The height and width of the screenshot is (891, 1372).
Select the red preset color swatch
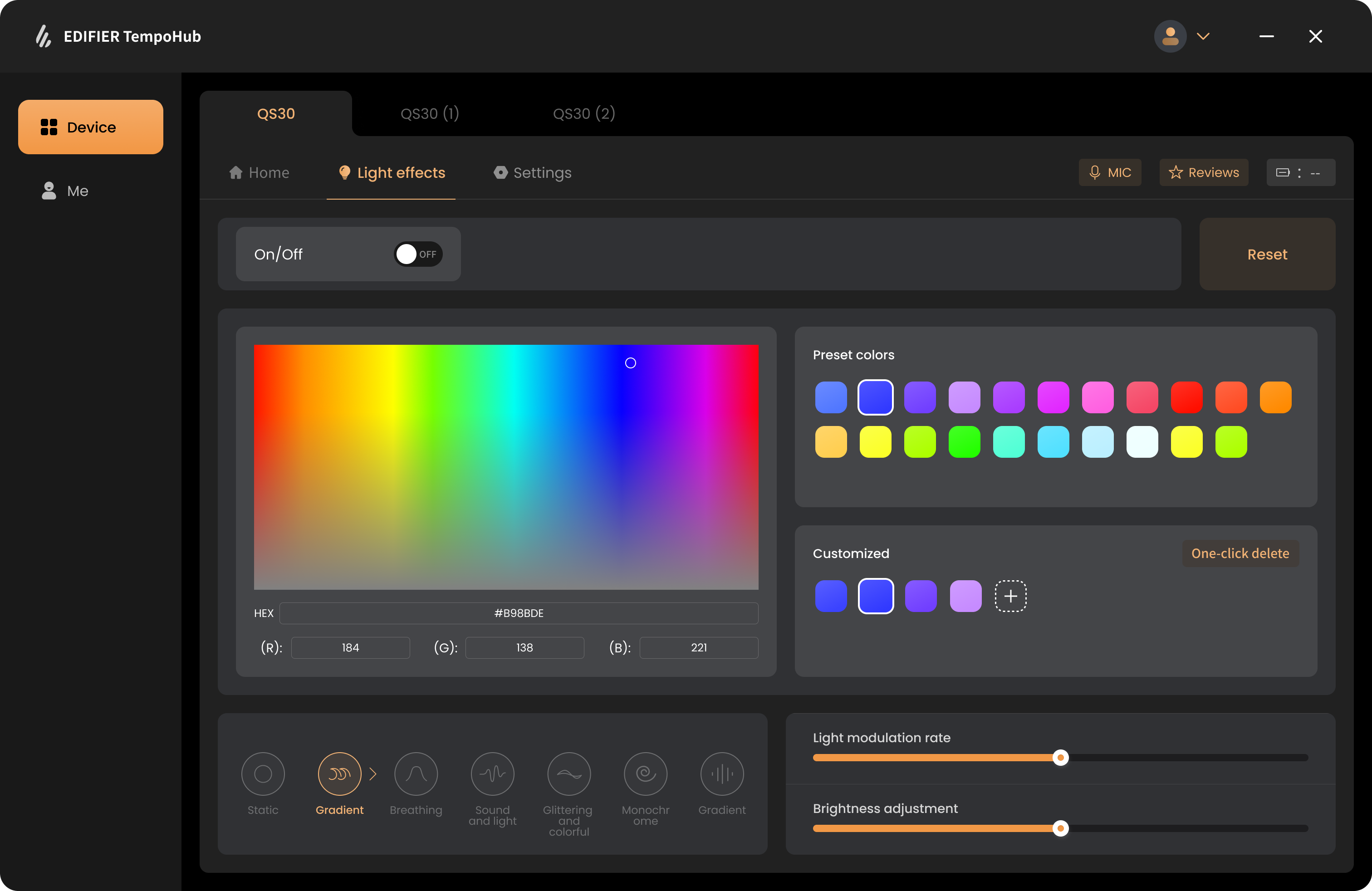tap(1186, 397)
